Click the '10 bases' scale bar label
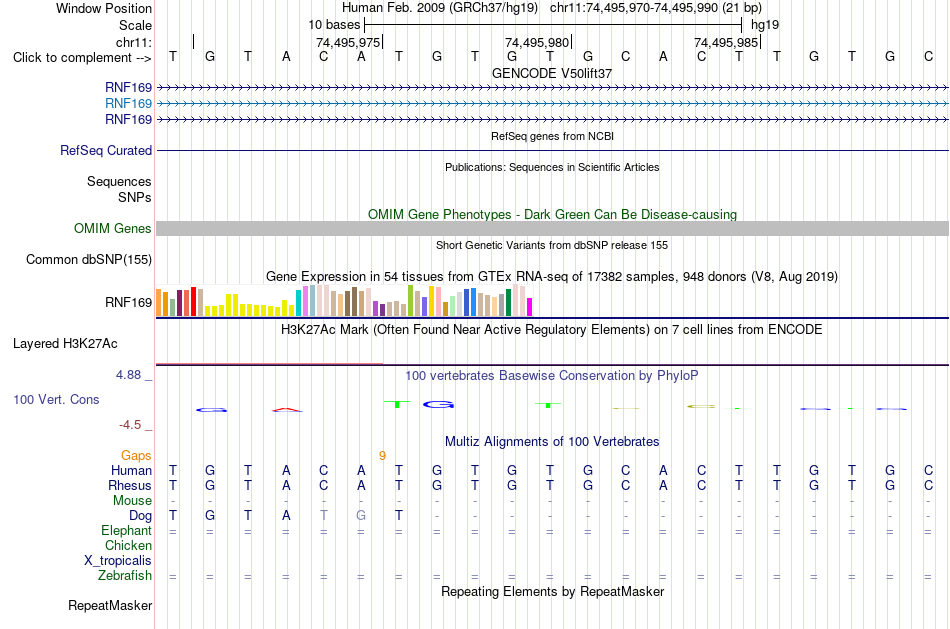Viewport: 950px width, 629px height. pos(334,25)
